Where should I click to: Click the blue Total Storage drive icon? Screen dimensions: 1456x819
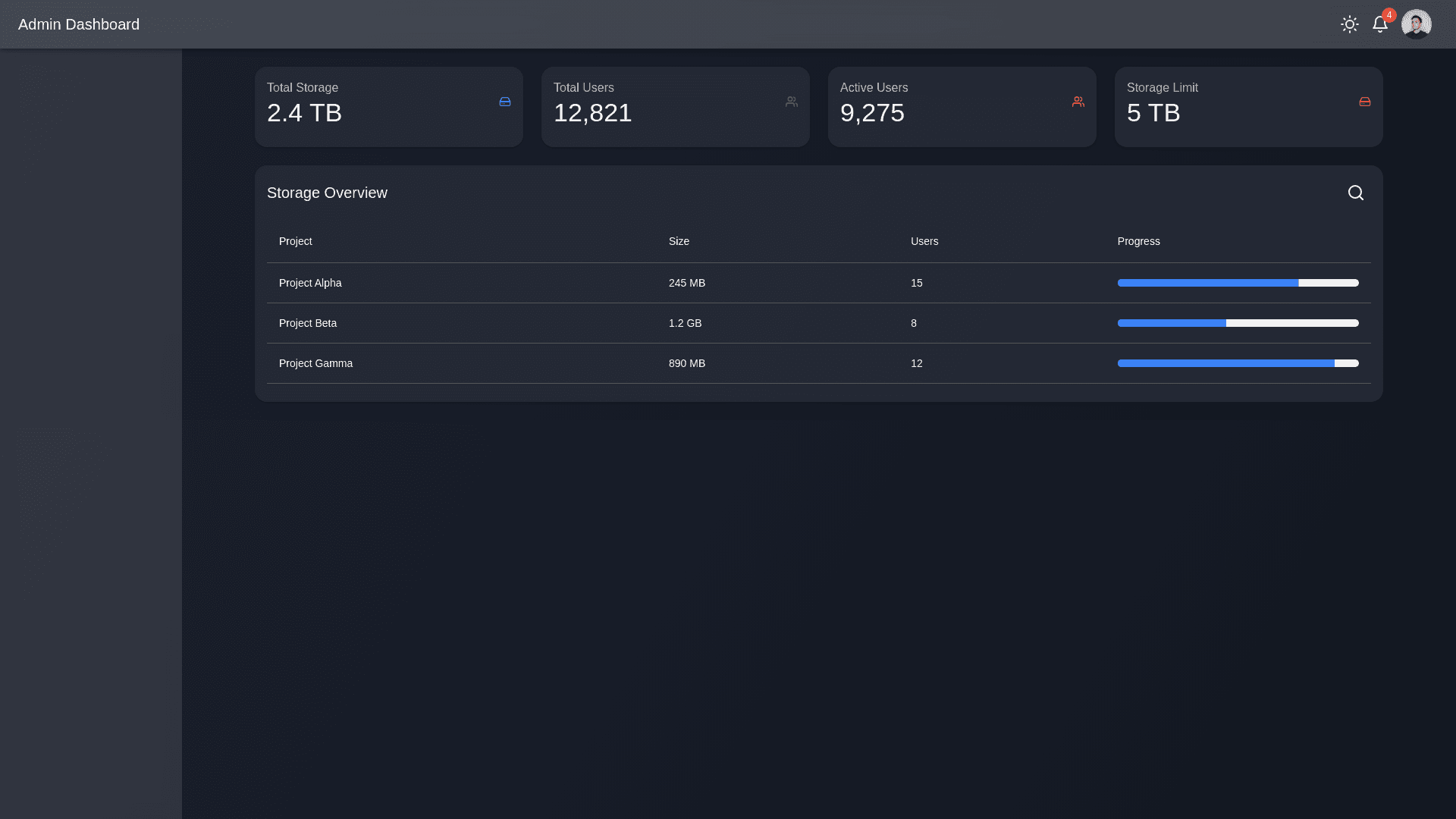coord(504,102)
